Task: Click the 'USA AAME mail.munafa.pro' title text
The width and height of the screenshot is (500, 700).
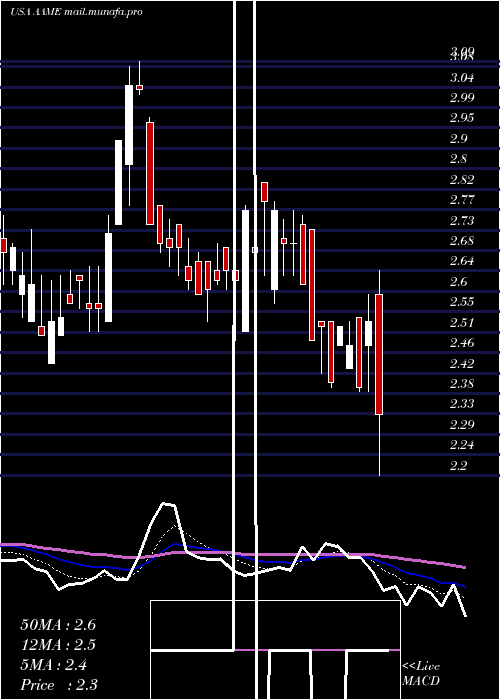Action: pyautogui.click(x=76, y=12)
